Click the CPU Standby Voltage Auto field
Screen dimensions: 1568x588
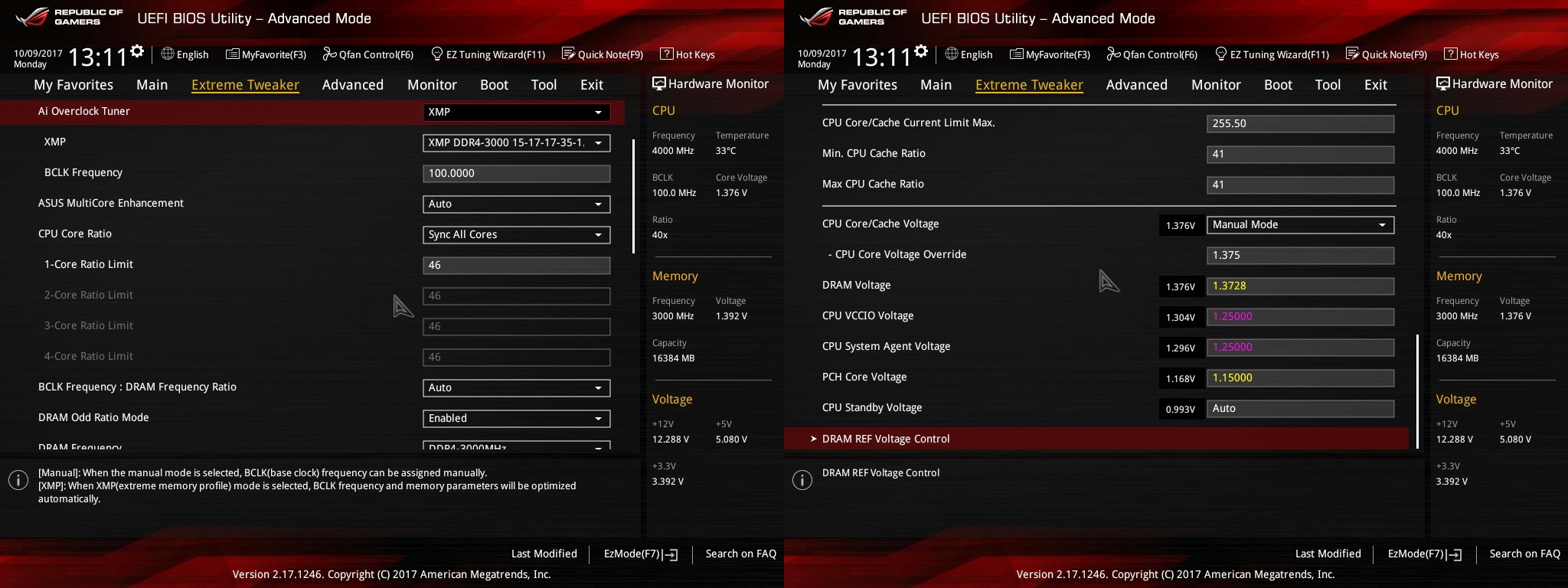click(x=1300, y=408)
